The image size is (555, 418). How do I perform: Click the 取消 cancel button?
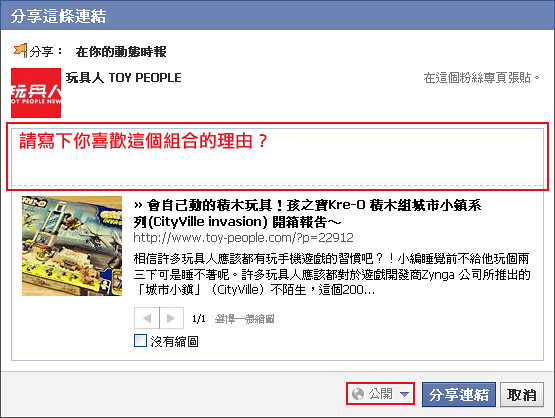(522, 395)
